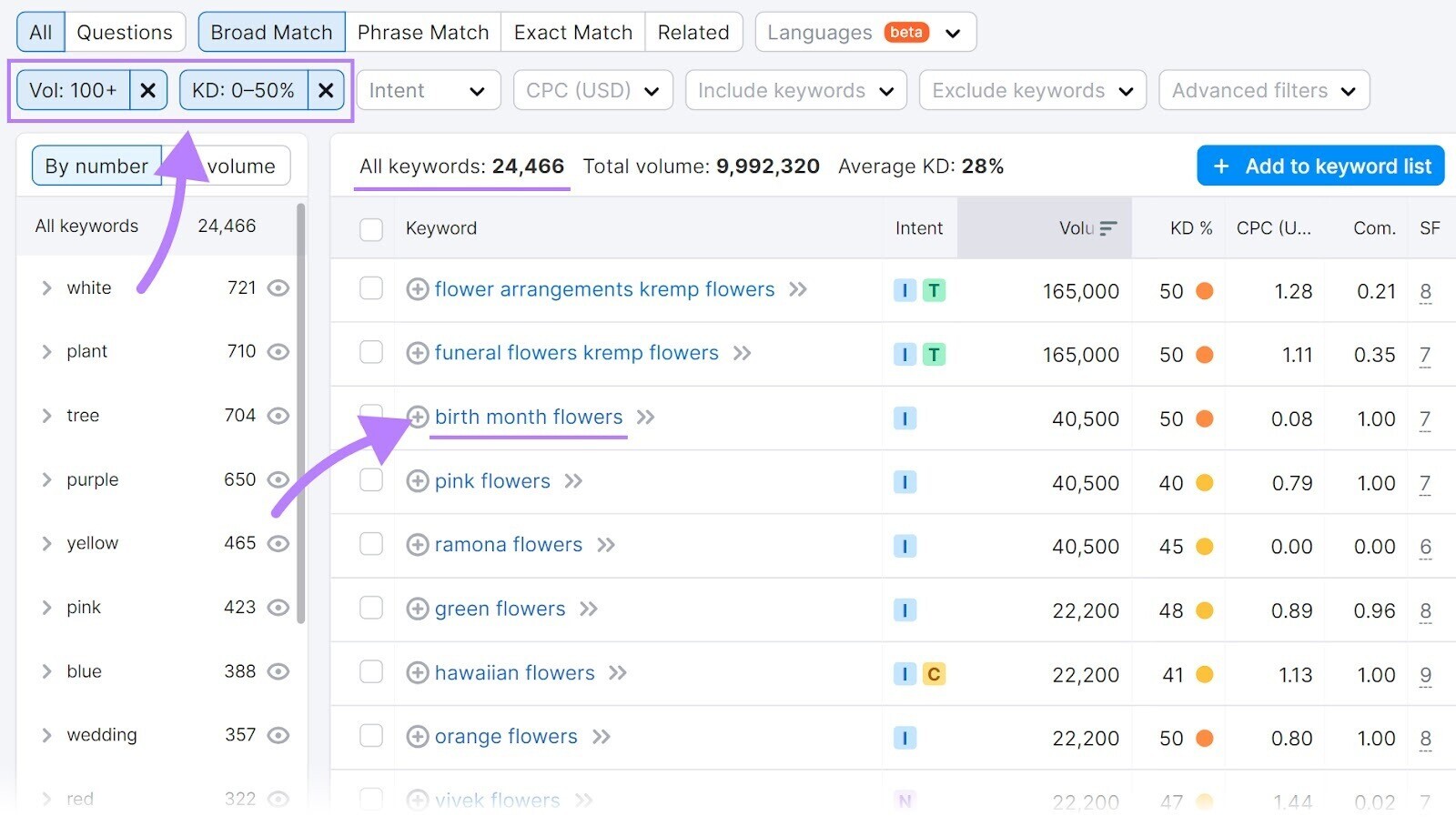The image size is (1456, 826).
Task: Select all keywords using header checkbox
Action: (x=371, y=229)
